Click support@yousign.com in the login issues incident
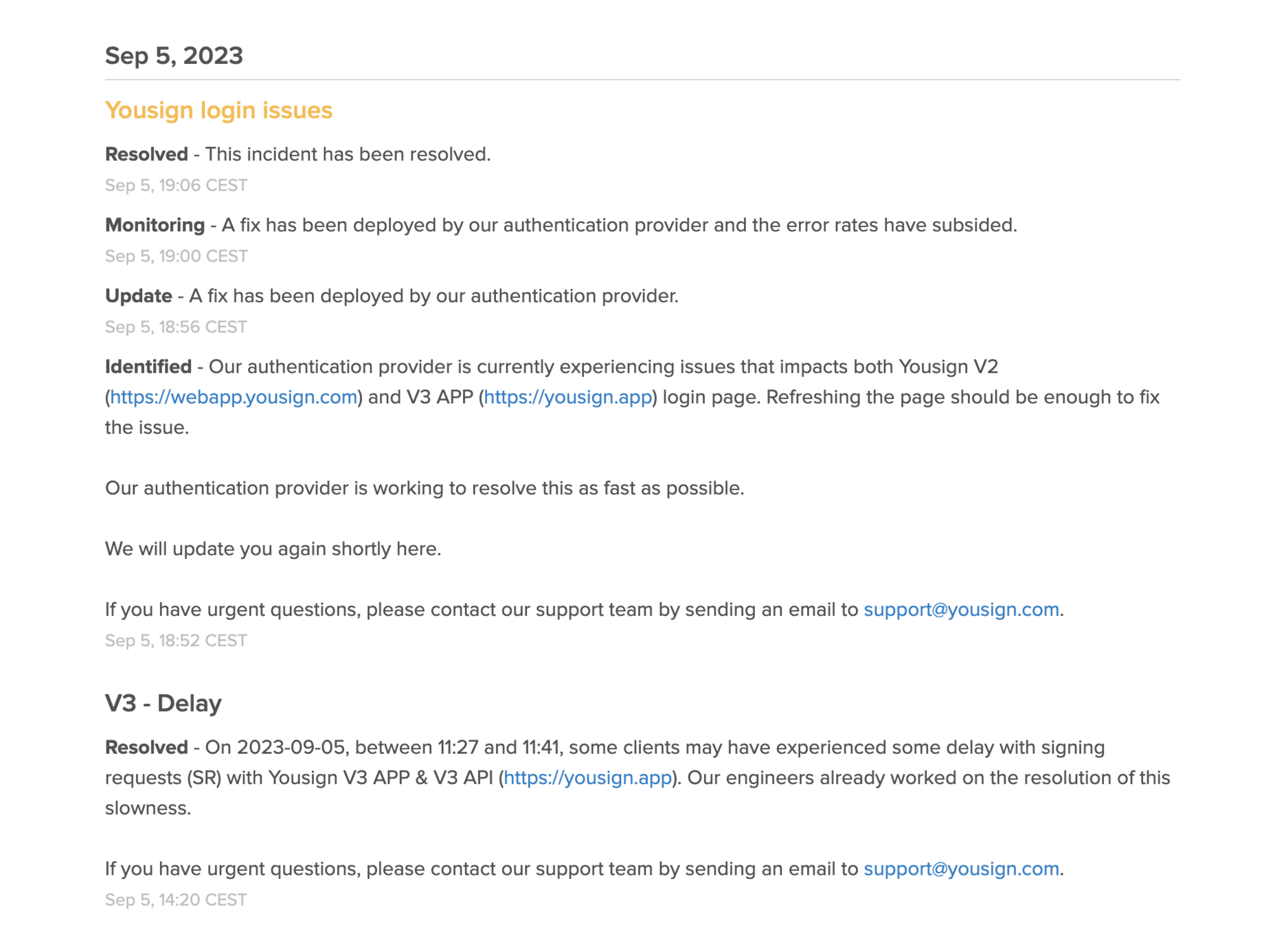The width and height of the screenshot is (1288, 927). [x=960, y=610]
